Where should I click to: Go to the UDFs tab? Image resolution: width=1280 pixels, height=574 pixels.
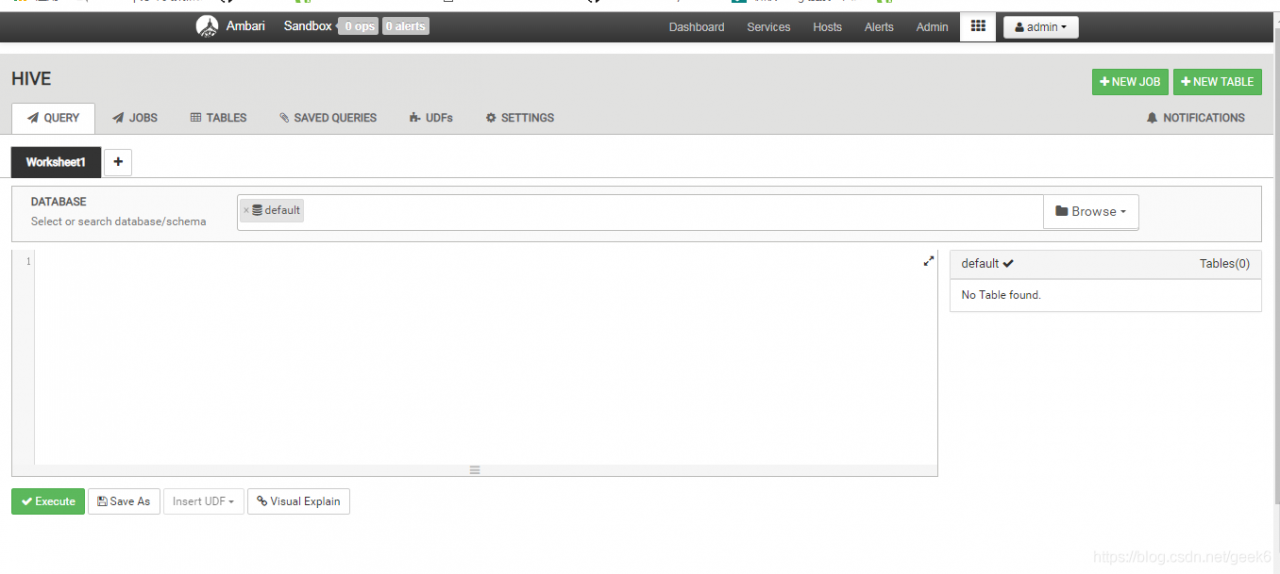[x=431, y=118]
